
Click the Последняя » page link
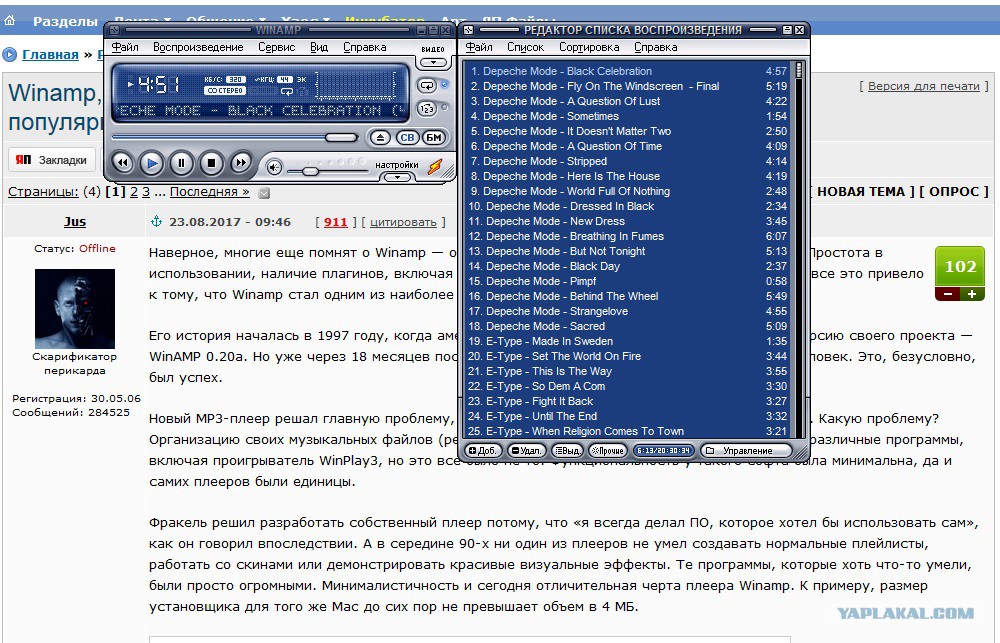210,192
